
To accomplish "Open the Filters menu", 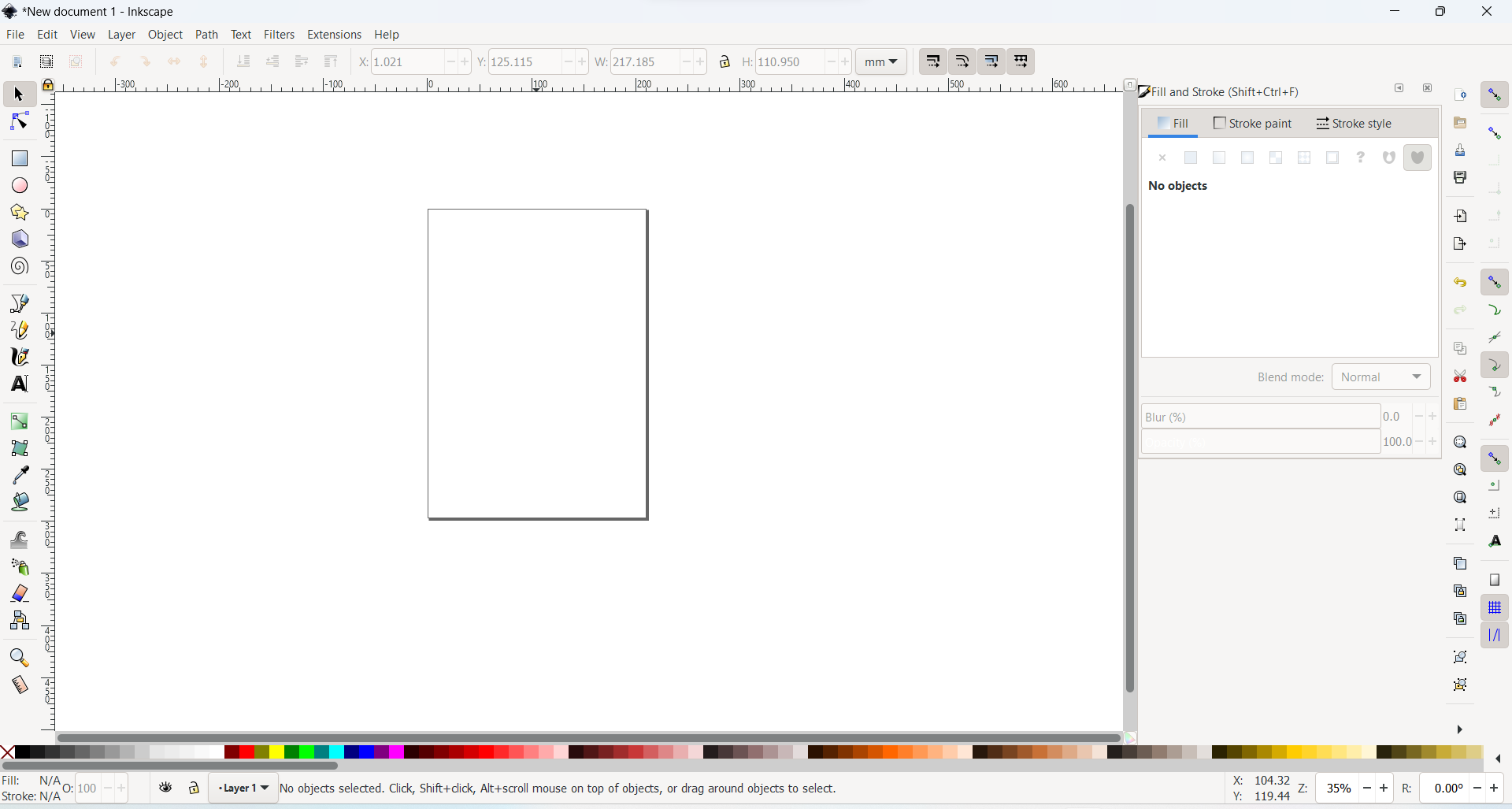I will click(x=280, y=34).
